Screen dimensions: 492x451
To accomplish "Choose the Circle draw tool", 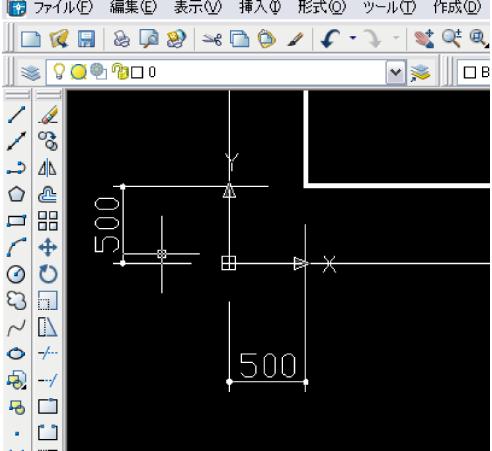I will click(16, 274).
